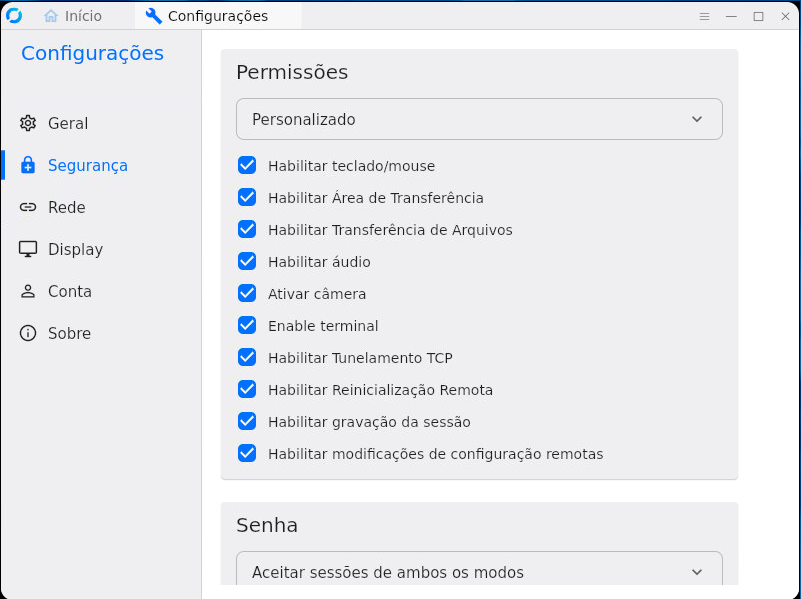Open the hamburger menu in title bar
The width and height of the screenshot is (801, 599).
tap(704, 16)
